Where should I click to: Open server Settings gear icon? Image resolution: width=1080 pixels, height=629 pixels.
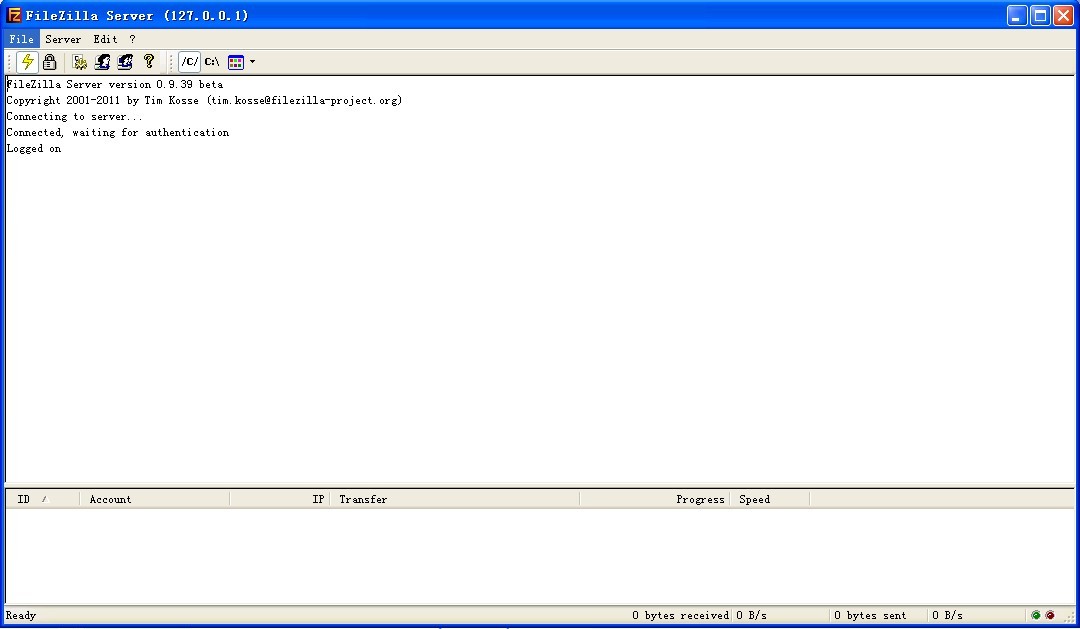(80, 62)
